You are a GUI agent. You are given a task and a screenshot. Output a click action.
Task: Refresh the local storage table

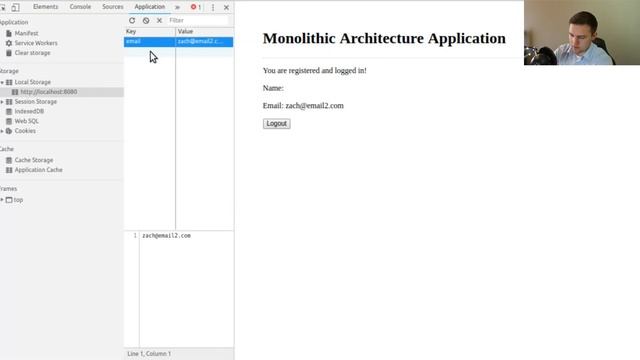[132, 20]
